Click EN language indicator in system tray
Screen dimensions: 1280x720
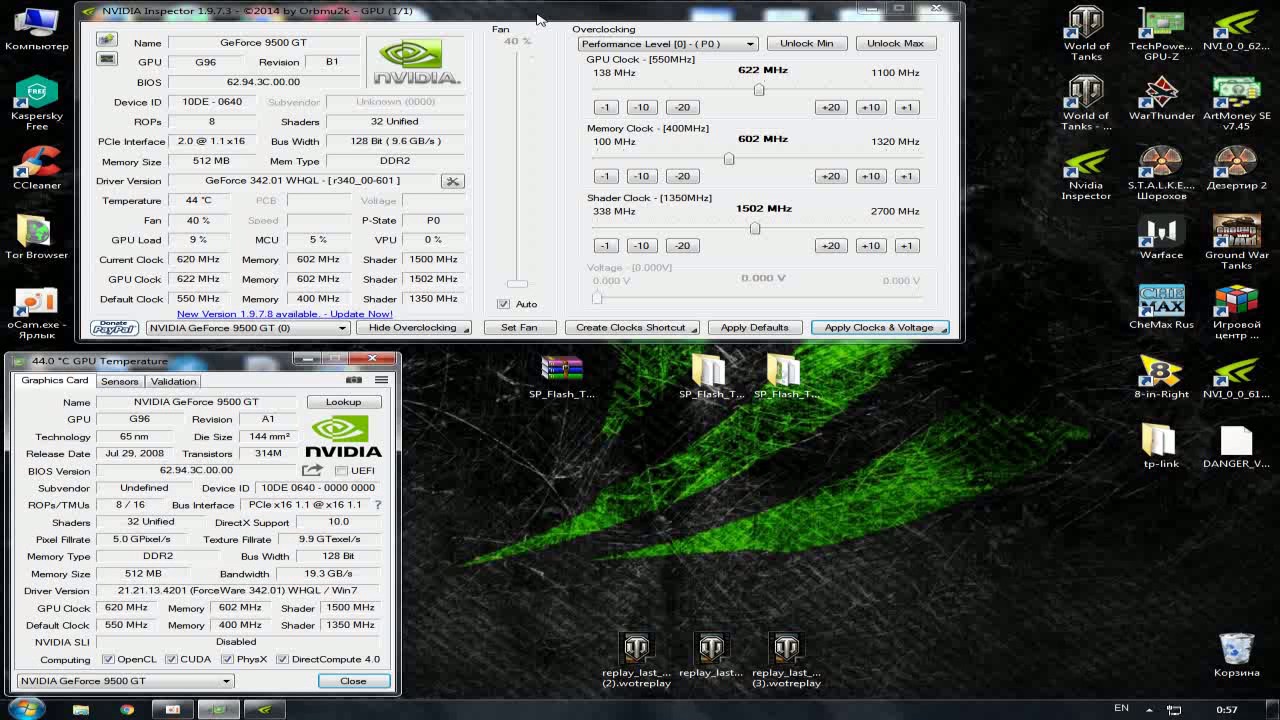tap(1121, 708)
